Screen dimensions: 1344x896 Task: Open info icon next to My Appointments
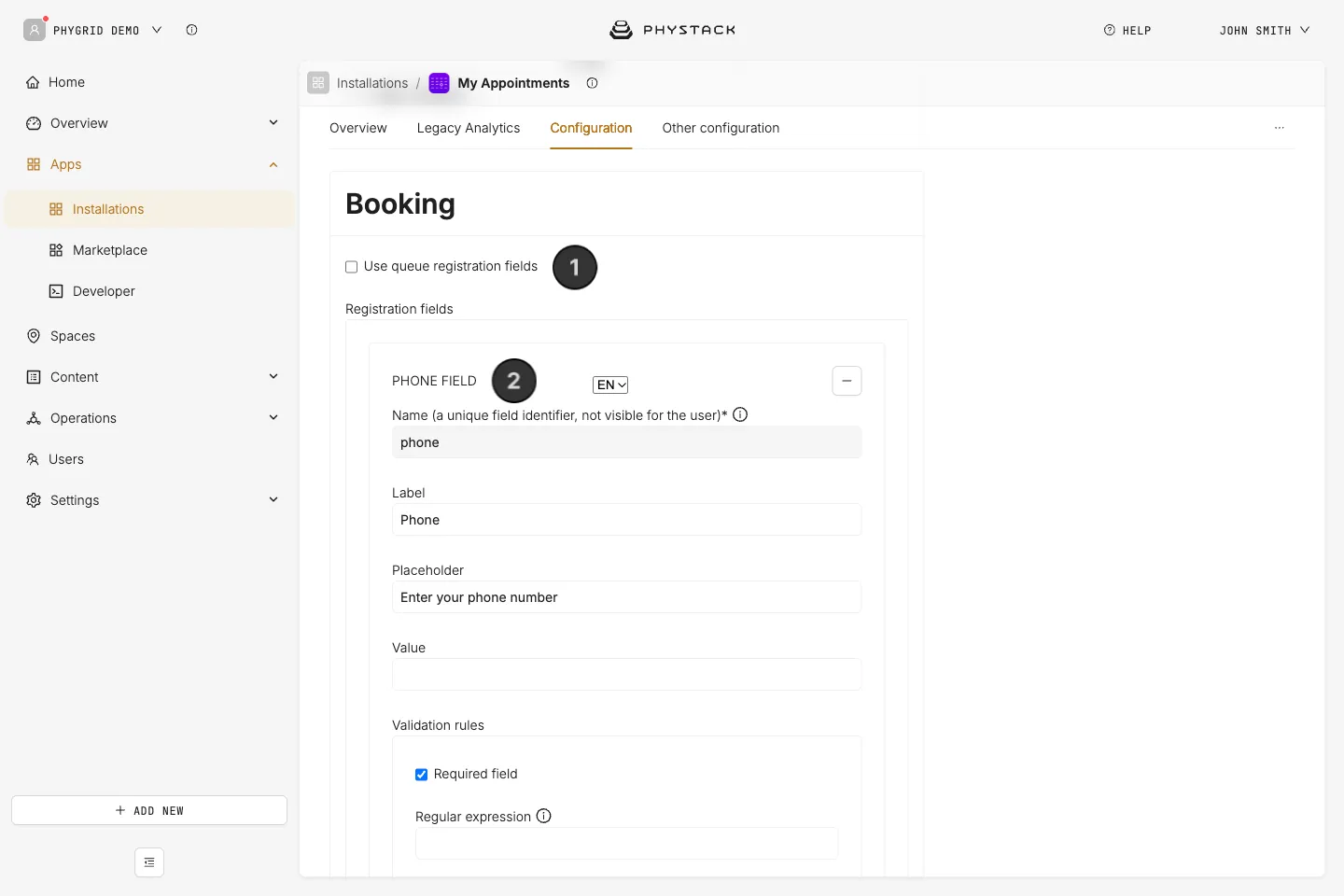pos(592,83)
